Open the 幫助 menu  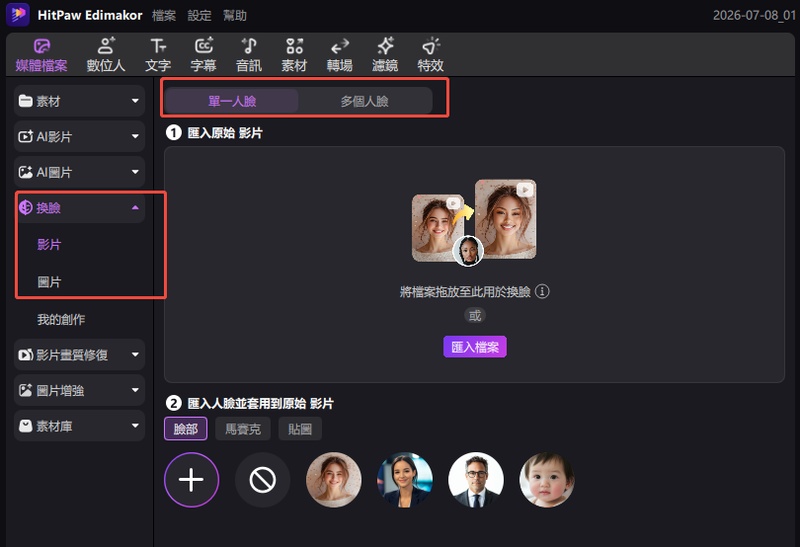click(235, 16)
